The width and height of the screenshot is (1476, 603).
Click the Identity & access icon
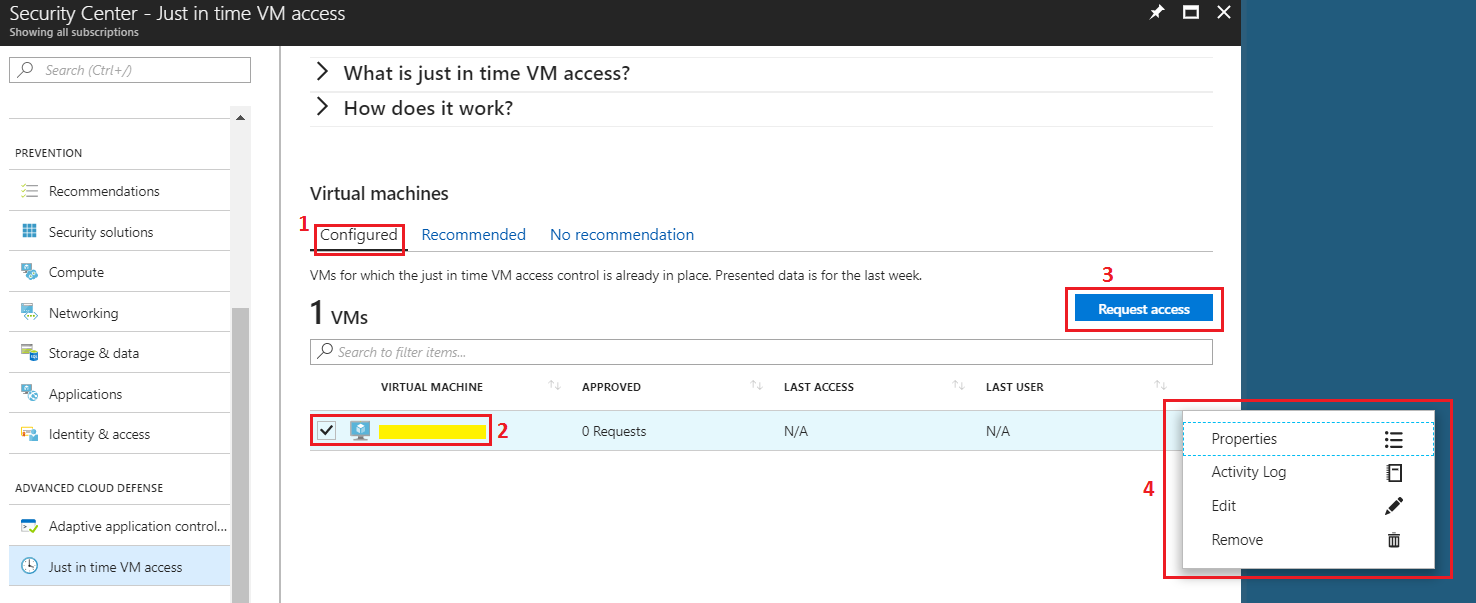point(30,434)
